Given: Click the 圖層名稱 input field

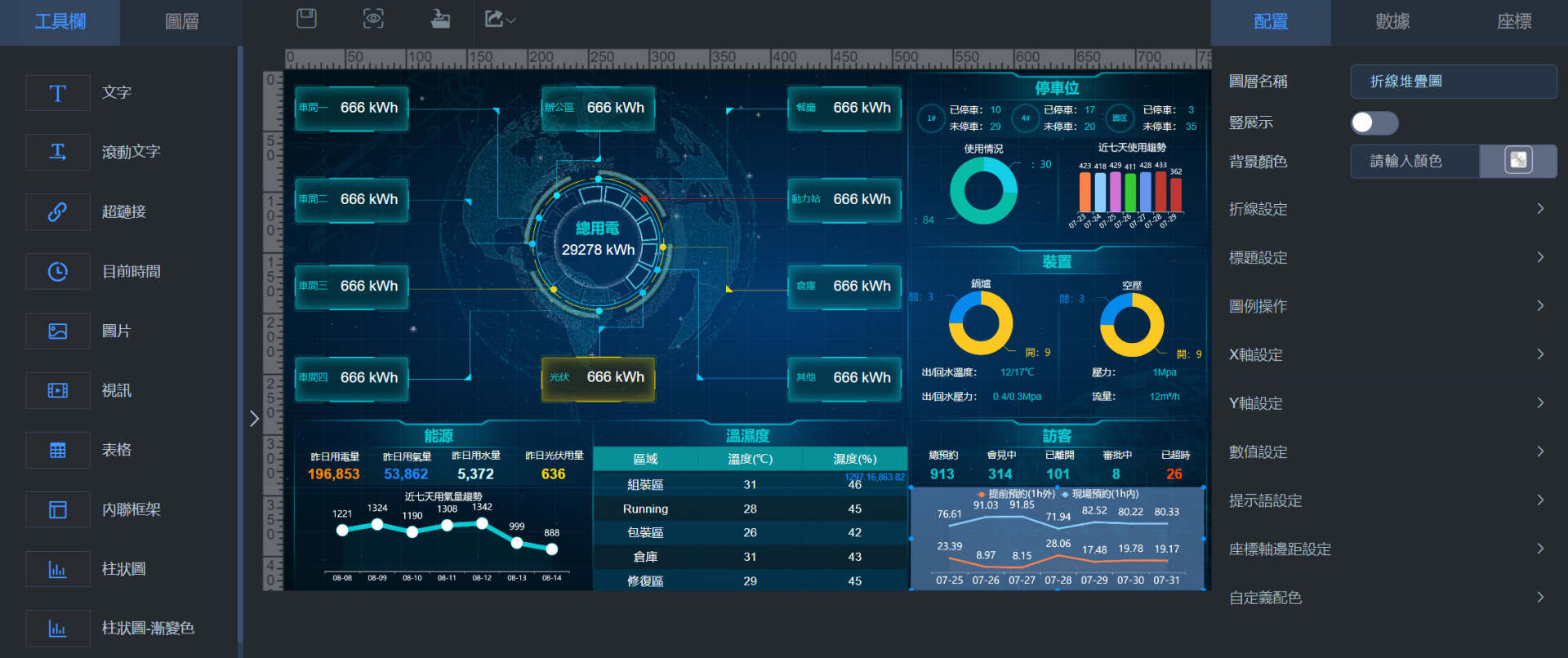Looking at the screenshot, I should click(1453, 82).
